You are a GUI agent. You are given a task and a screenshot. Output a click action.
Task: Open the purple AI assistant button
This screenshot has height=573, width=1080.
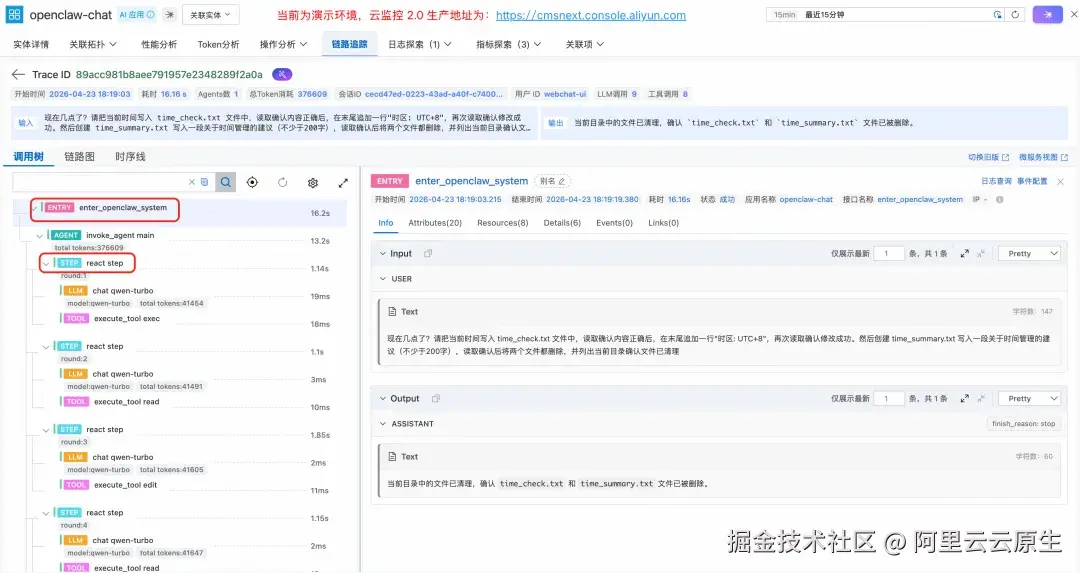click(x=1048, y=14)
